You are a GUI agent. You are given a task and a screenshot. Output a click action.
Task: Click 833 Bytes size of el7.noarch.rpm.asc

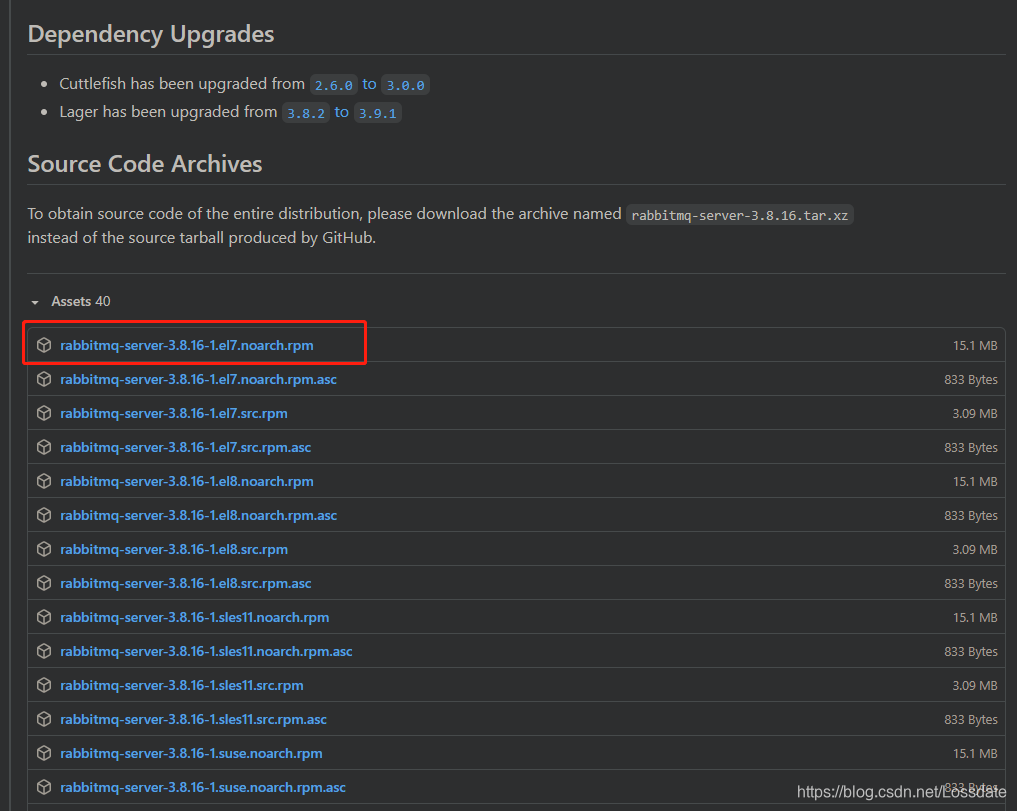[970, 380]
